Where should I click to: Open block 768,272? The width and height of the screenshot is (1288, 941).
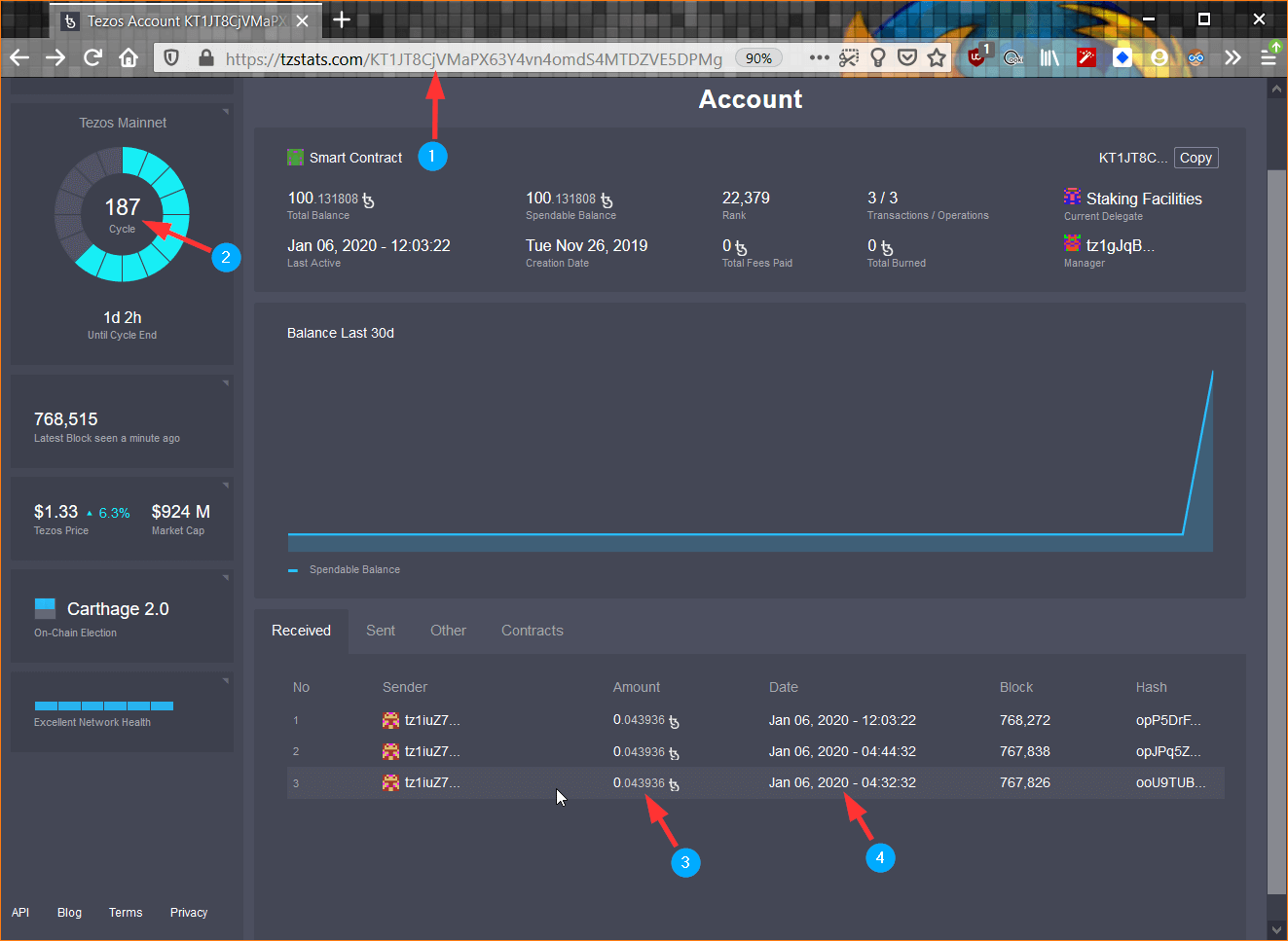tap(1025, 720)
